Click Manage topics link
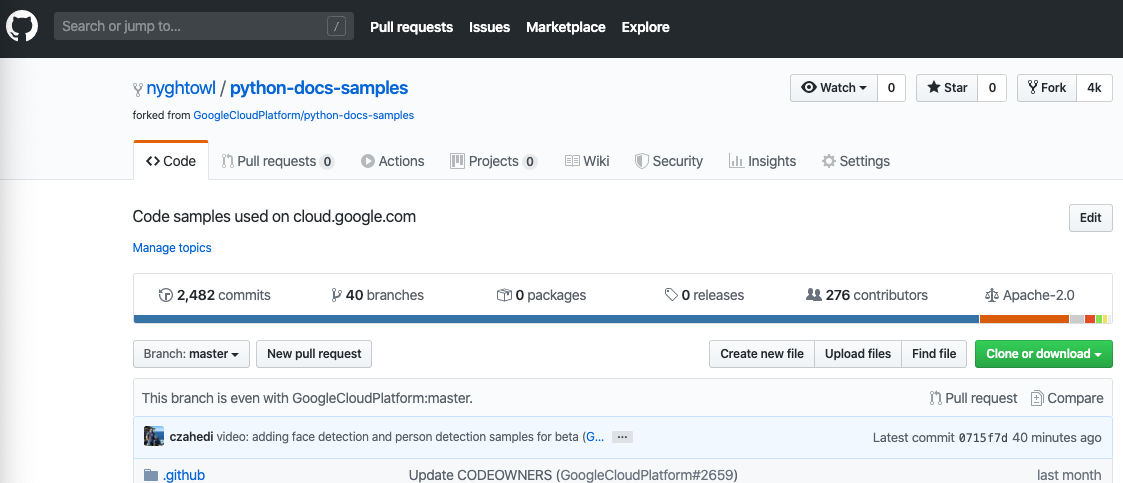The height and width of the screenshot is (483, 1123). click(x=172, y=248)
